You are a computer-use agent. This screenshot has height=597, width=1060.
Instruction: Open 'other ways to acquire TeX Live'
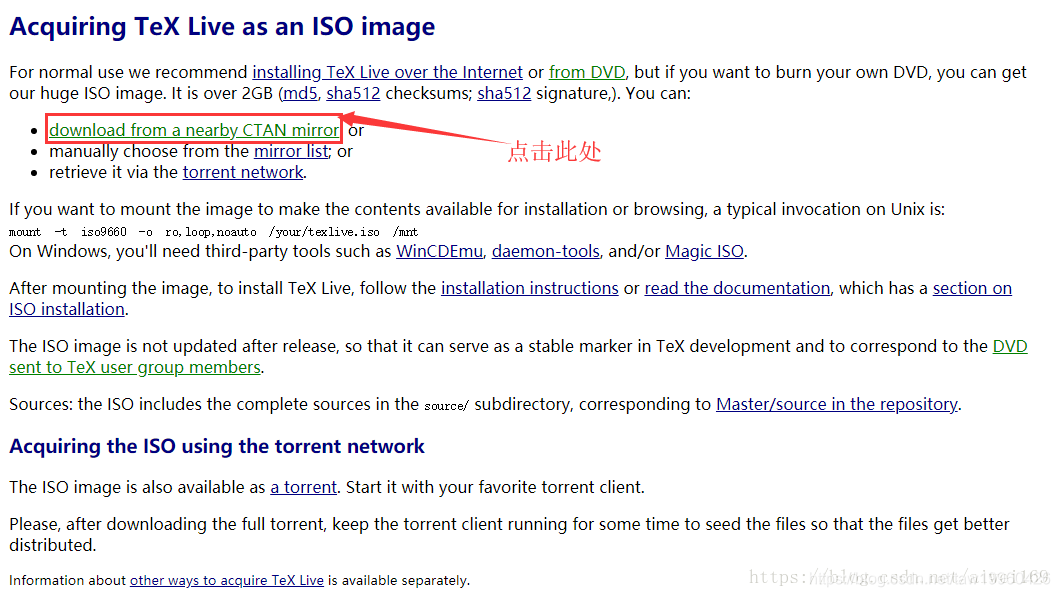click(226, 580)
